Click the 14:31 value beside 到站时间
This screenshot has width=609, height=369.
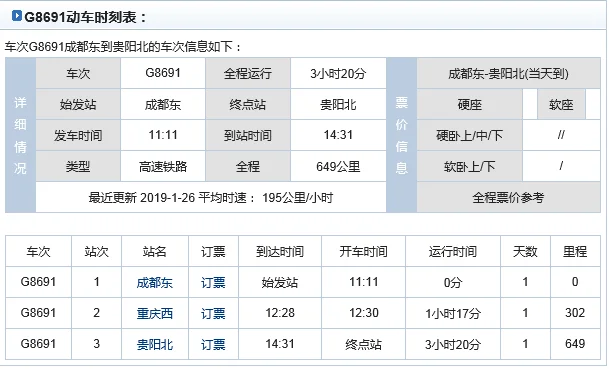tap(338, 135)
